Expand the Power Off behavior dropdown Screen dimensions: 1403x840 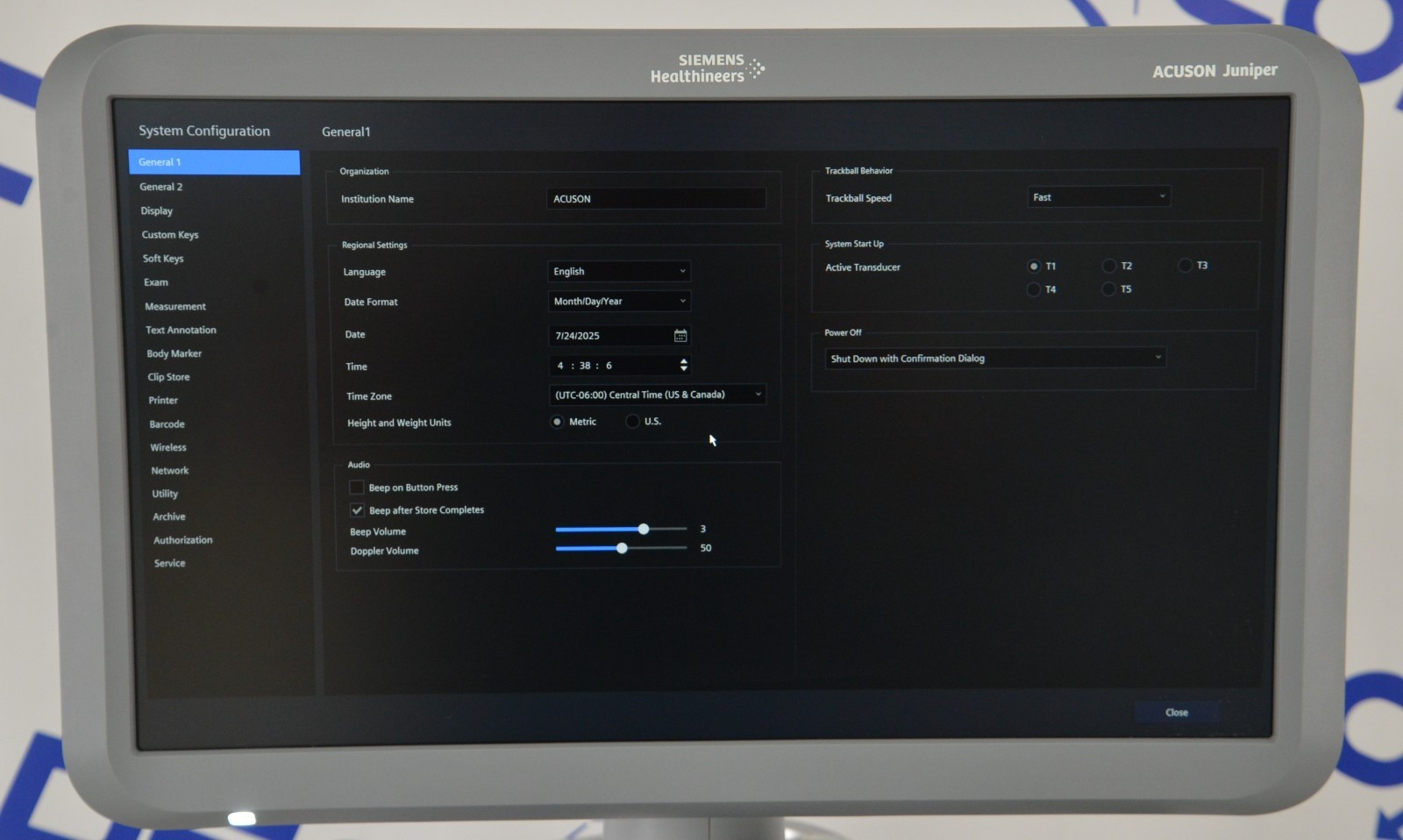coord(995,359)
